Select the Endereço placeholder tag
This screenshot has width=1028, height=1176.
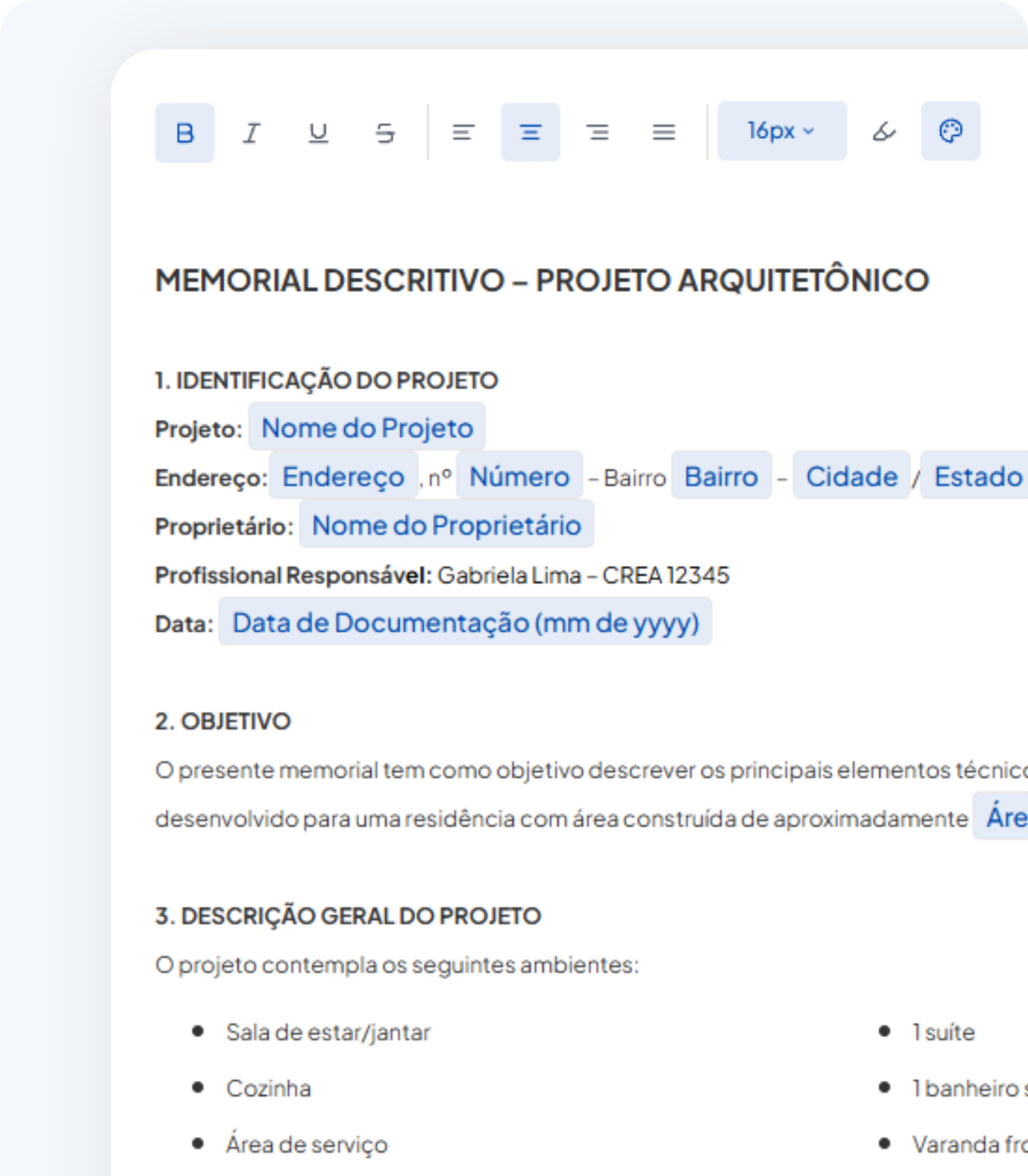click(x=343, y=477)
